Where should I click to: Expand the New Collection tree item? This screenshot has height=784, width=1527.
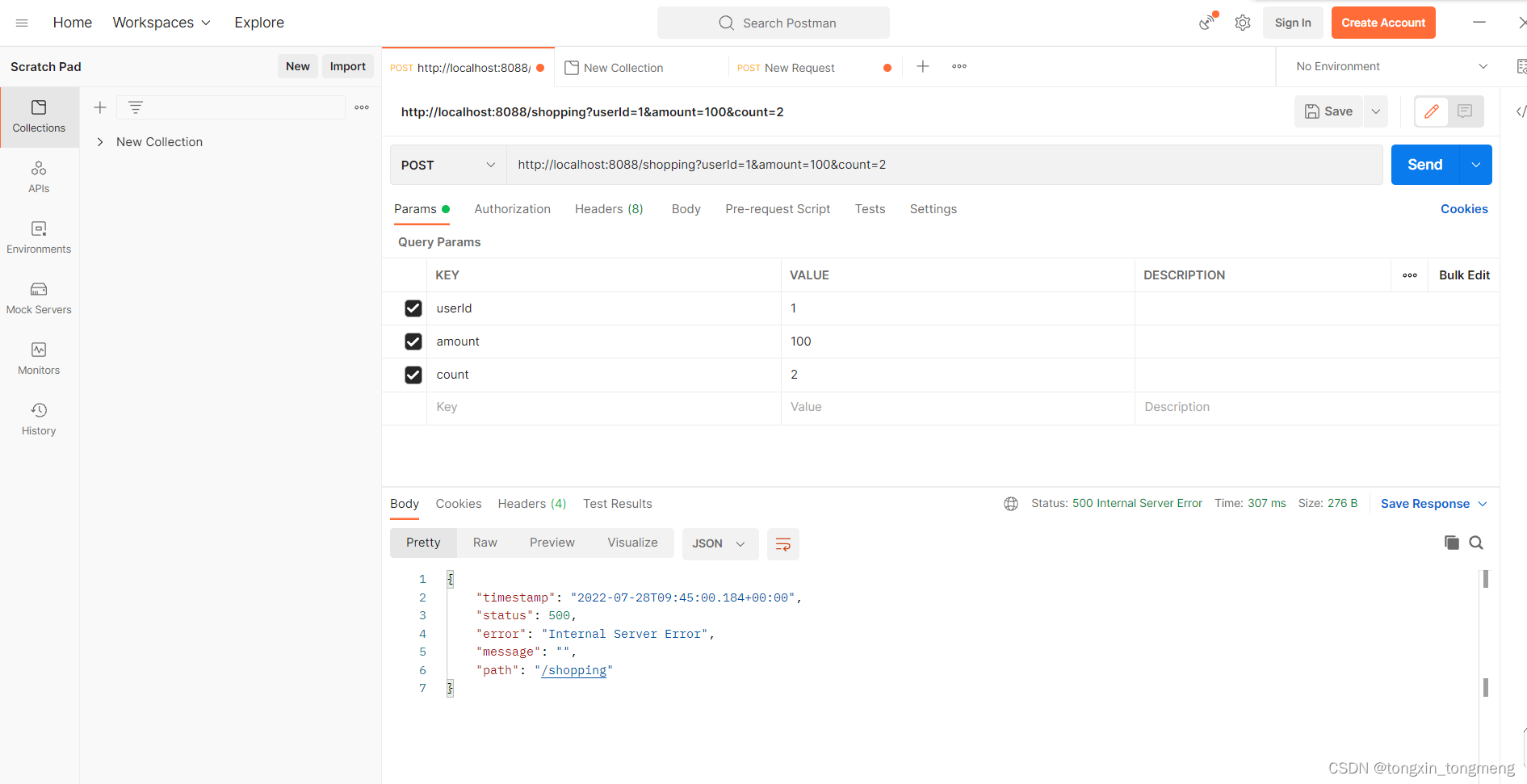100,142
